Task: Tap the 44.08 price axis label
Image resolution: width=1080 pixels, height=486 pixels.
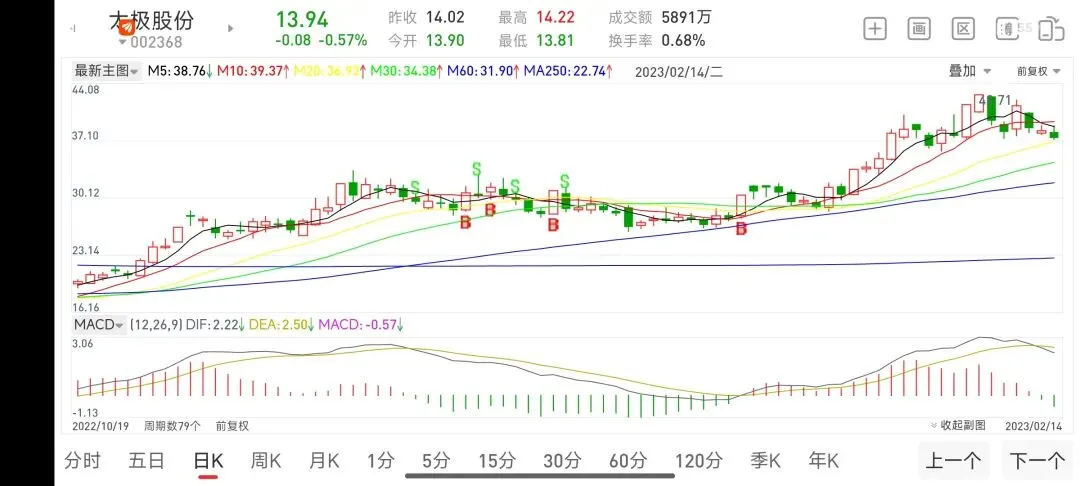Action: coord(87,89)
